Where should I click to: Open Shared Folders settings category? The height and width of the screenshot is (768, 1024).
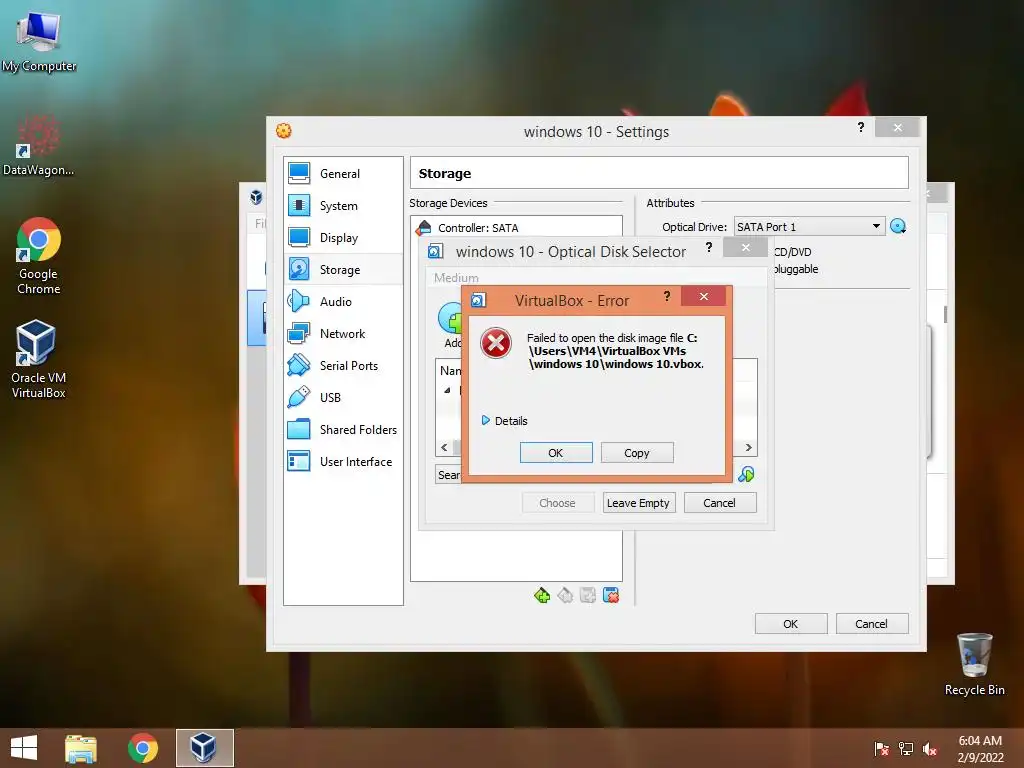pos(343,430)
